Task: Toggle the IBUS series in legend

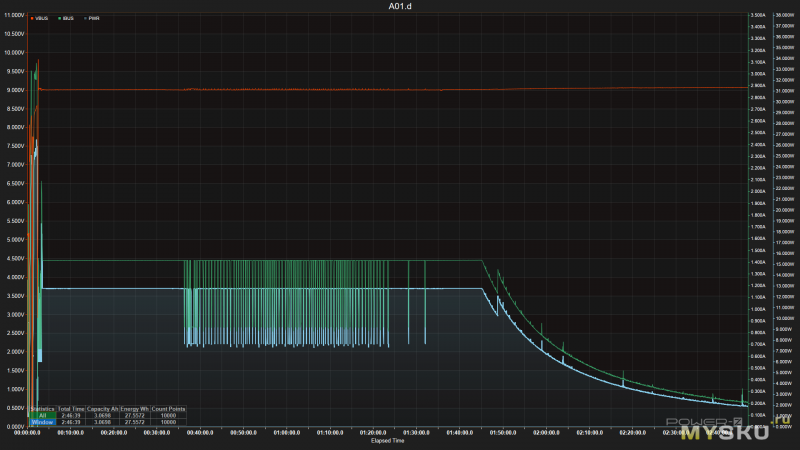Action: [x=66, y=18]
